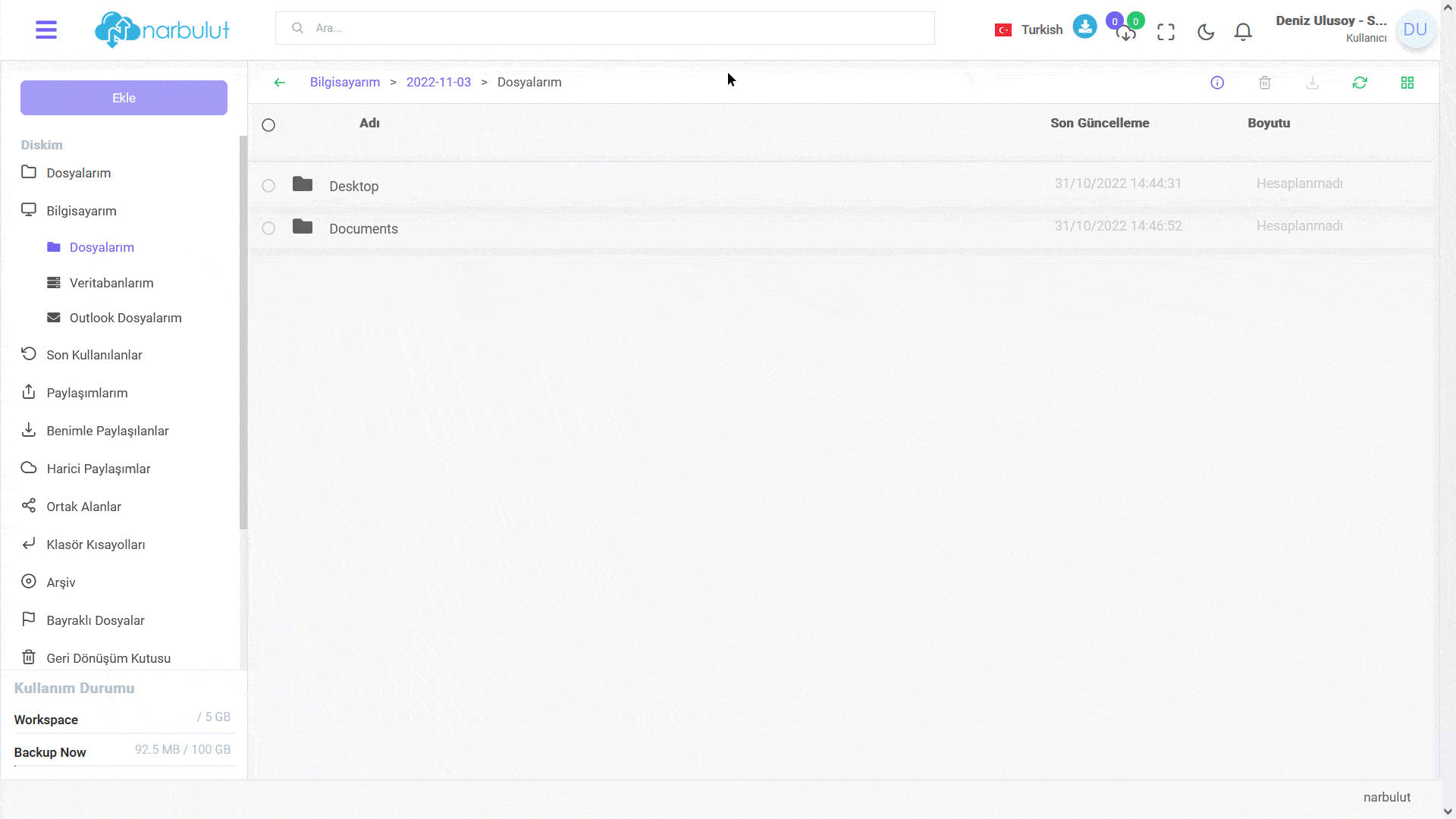Click the narbulut logo
This screenshot has height=819, width=1456.
pyautogui.click(x=162, y=30)
